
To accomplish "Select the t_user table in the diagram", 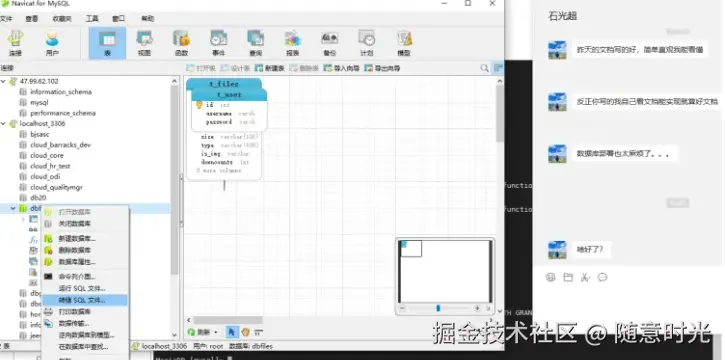I will click(x=229, y=95).
